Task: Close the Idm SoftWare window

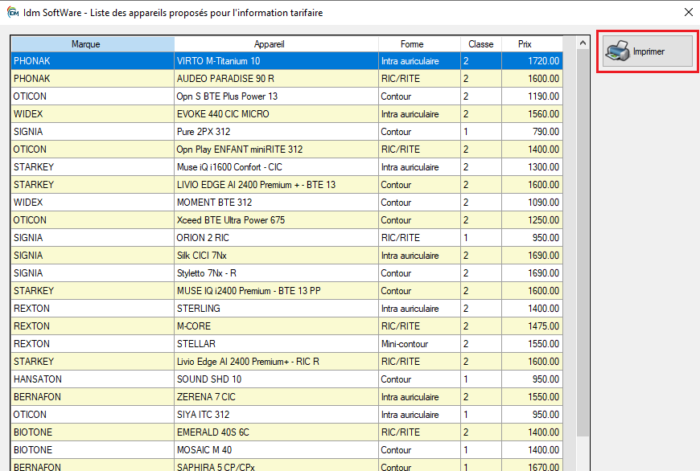Action: [x=688, y=12]
